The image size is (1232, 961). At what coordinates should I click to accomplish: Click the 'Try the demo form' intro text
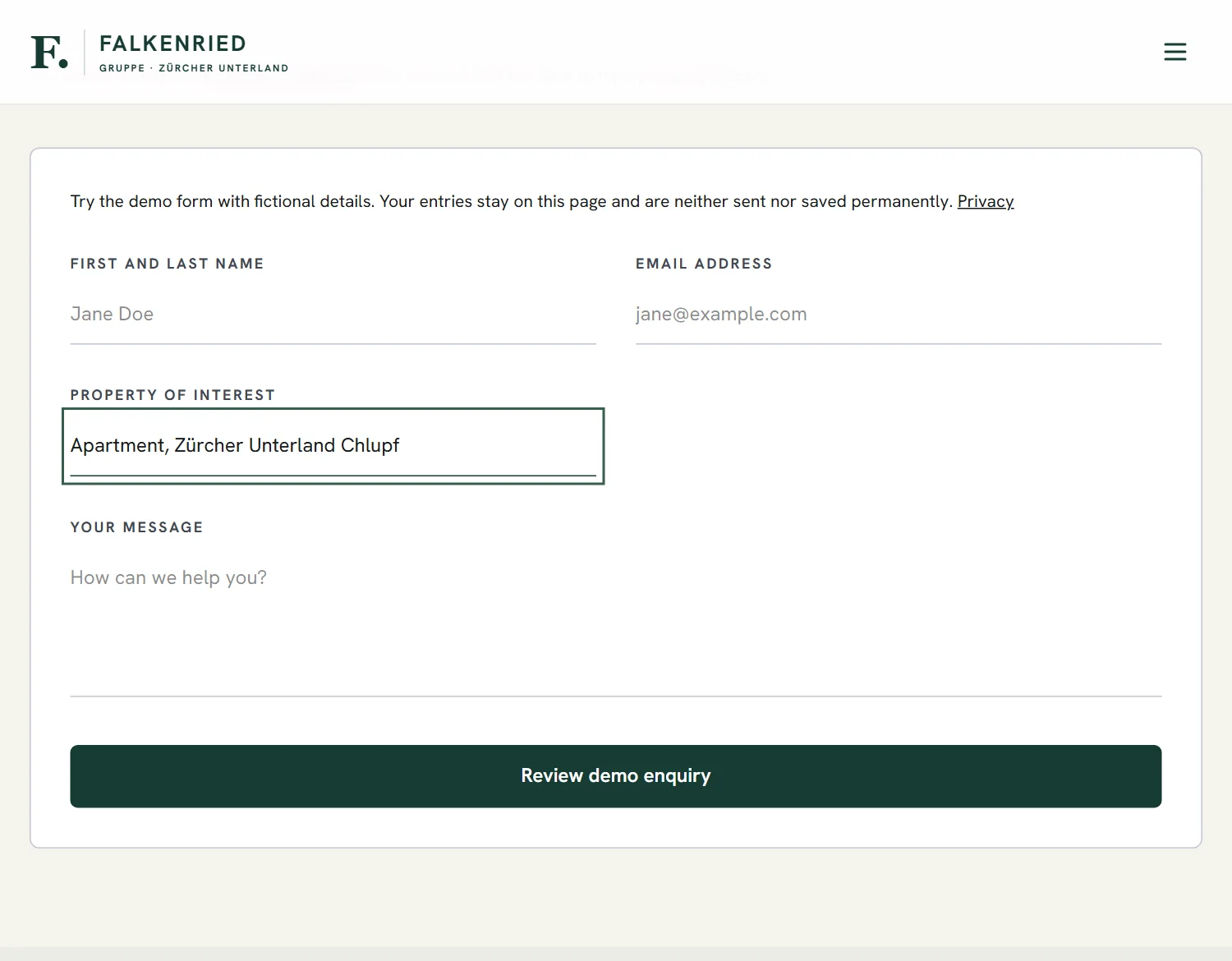pyautogui.click(x=510, y=201)
